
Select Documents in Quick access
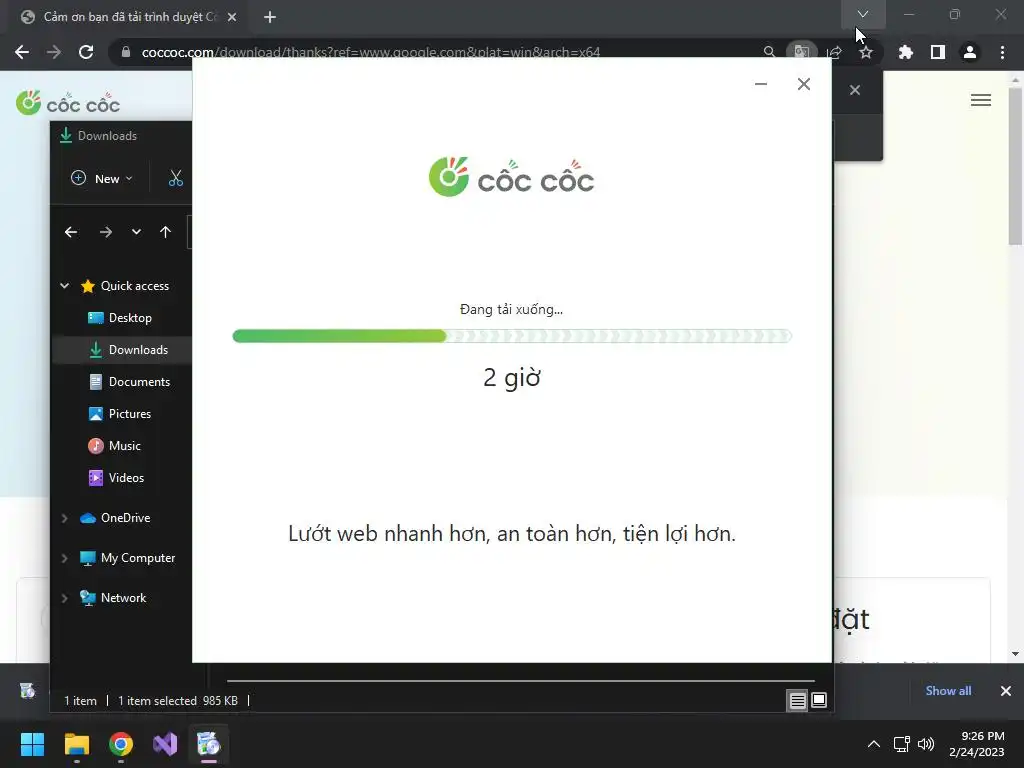click(139, 381)
